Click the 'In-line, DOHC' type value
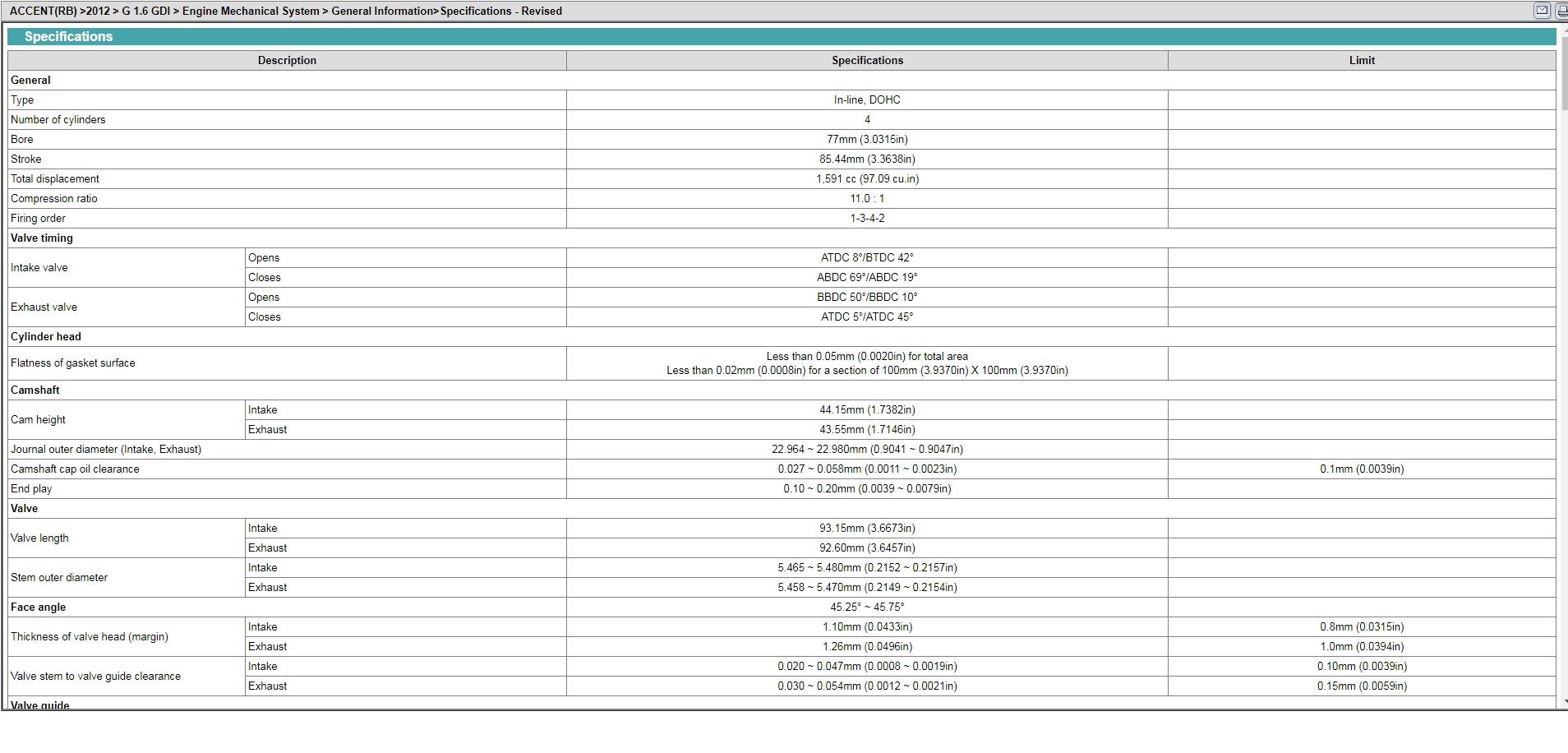Image resolution: width=1568 pixels, height=753 pixels. coord(867,99)
